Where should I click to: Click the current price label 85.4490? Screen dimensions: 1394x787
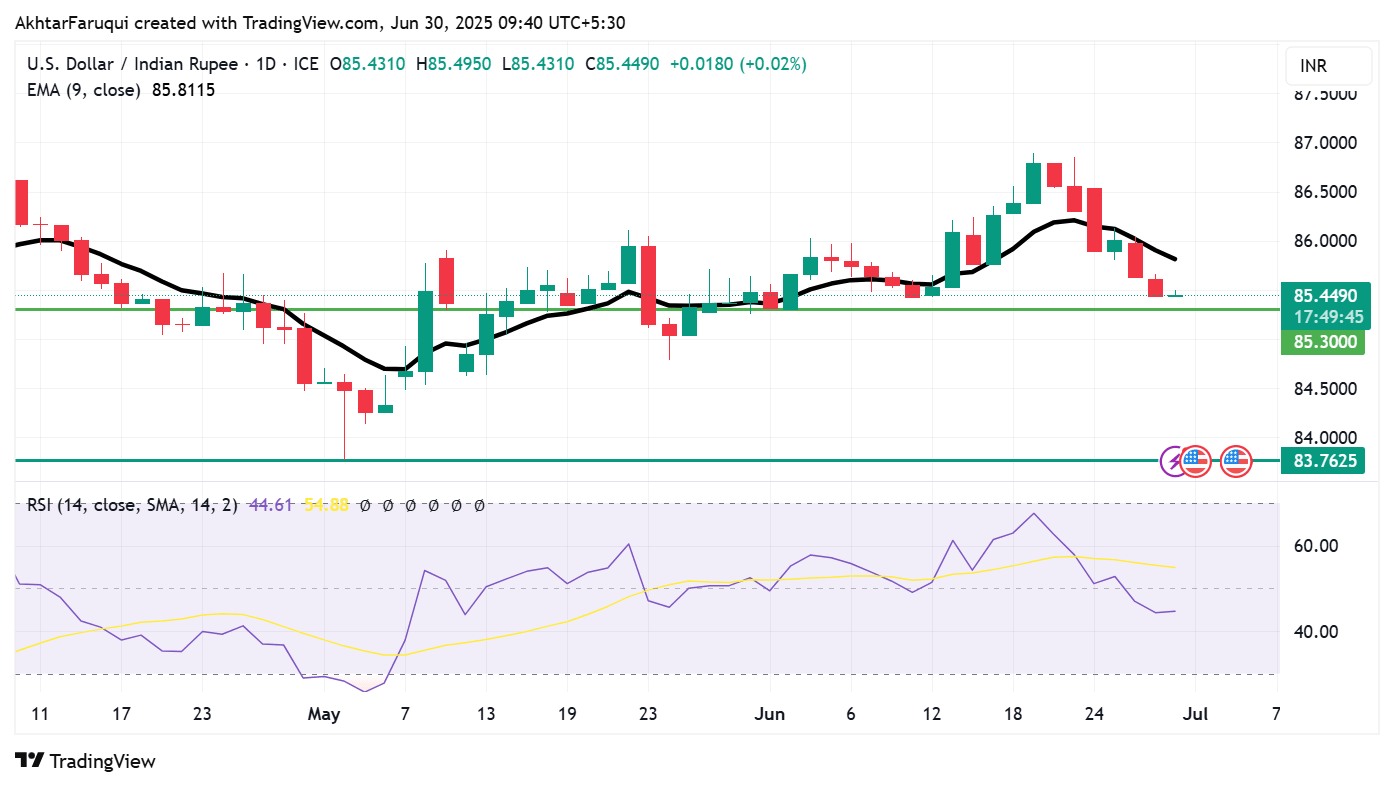tap(1325, 296)
